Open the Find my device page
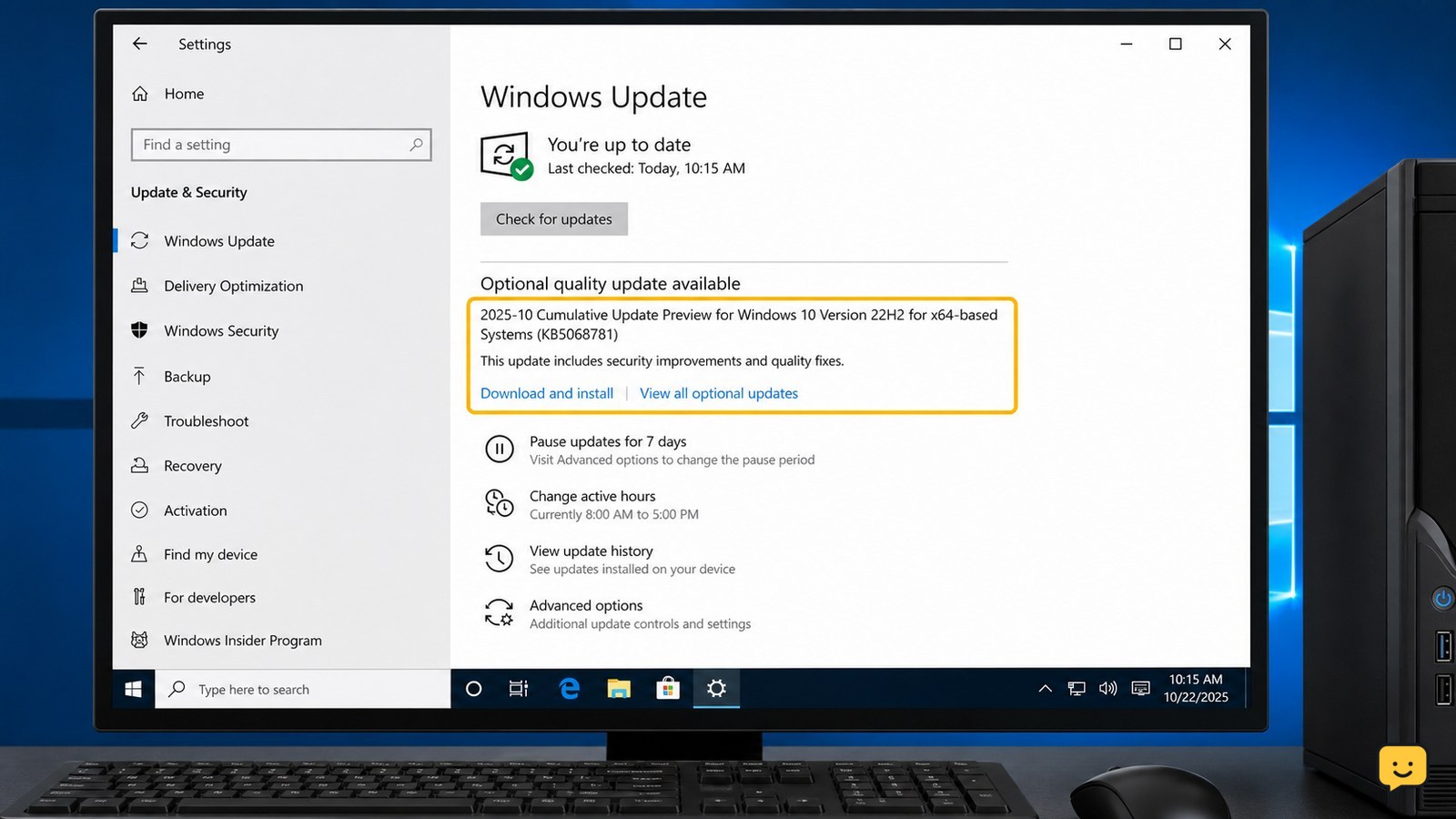1456x819 pixels. point(210,554)
